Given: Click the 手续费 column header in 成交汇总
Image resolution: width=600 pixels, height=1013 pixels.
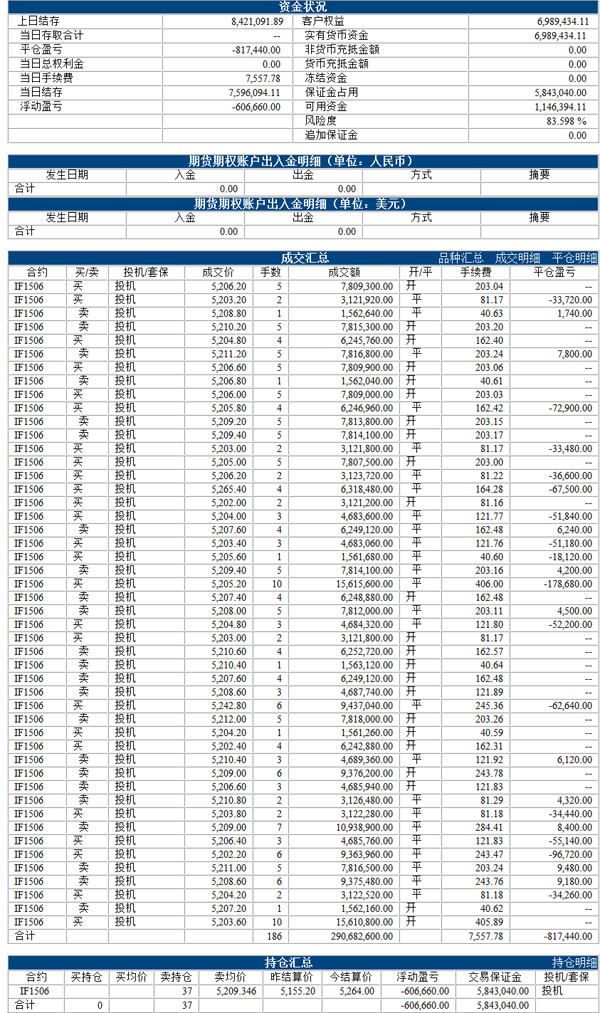Looking at the screenshot, I should (x=476, y=273).
